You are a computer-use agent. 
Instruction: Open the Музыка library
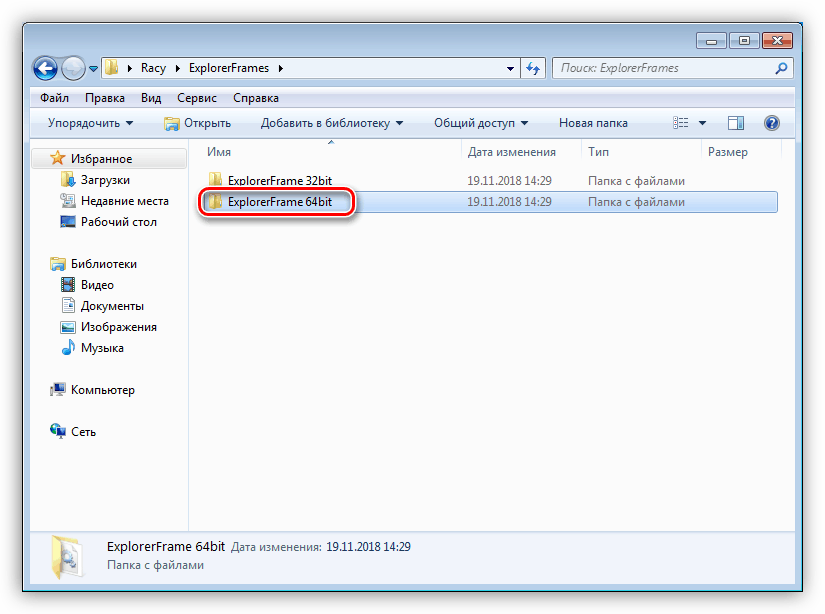tap(102, 348)
